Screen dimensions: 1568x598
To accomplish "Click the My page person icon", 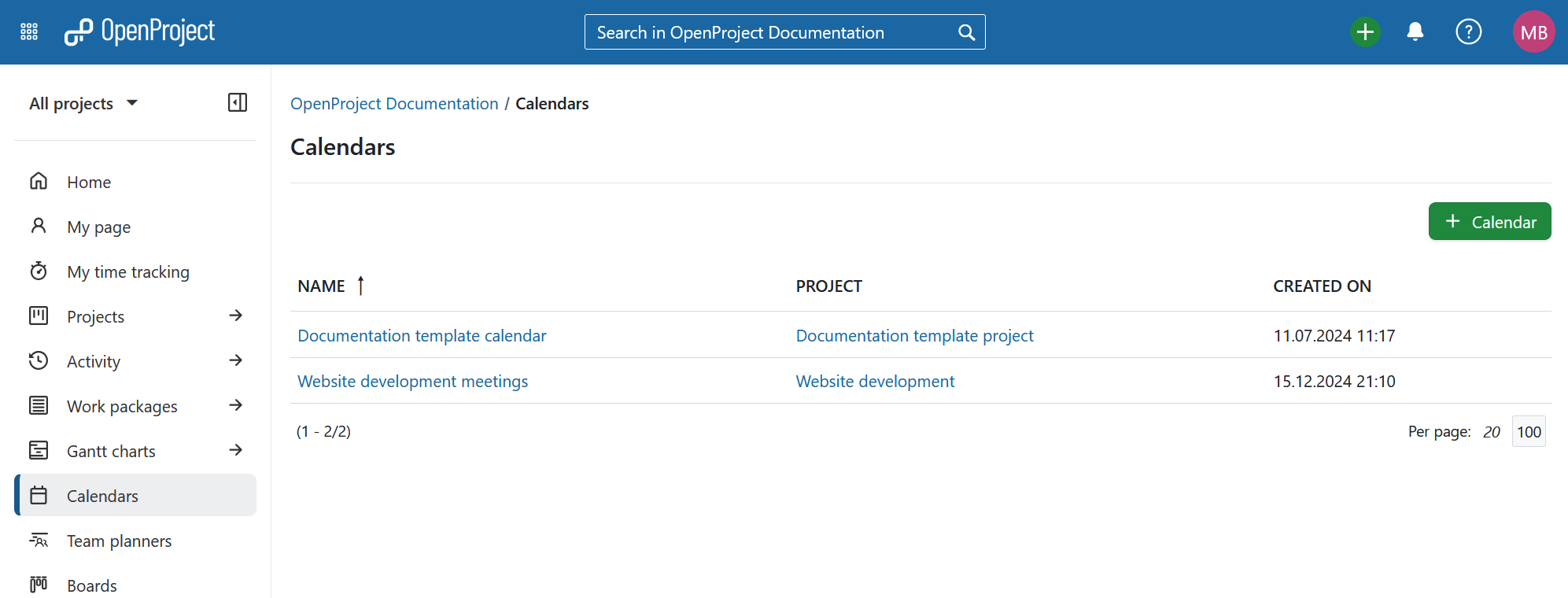I will [x=39, y=226].
